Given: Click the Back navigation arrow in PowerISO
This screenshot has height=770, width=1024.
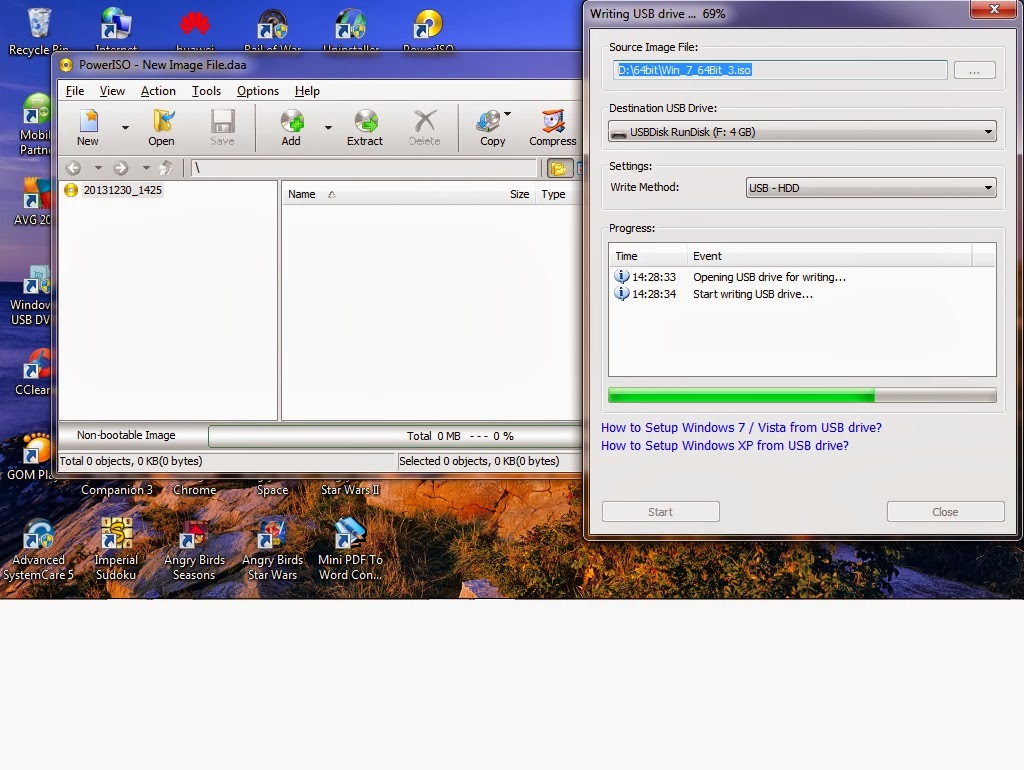Looking at the screenshot, I should coord(73,168).
